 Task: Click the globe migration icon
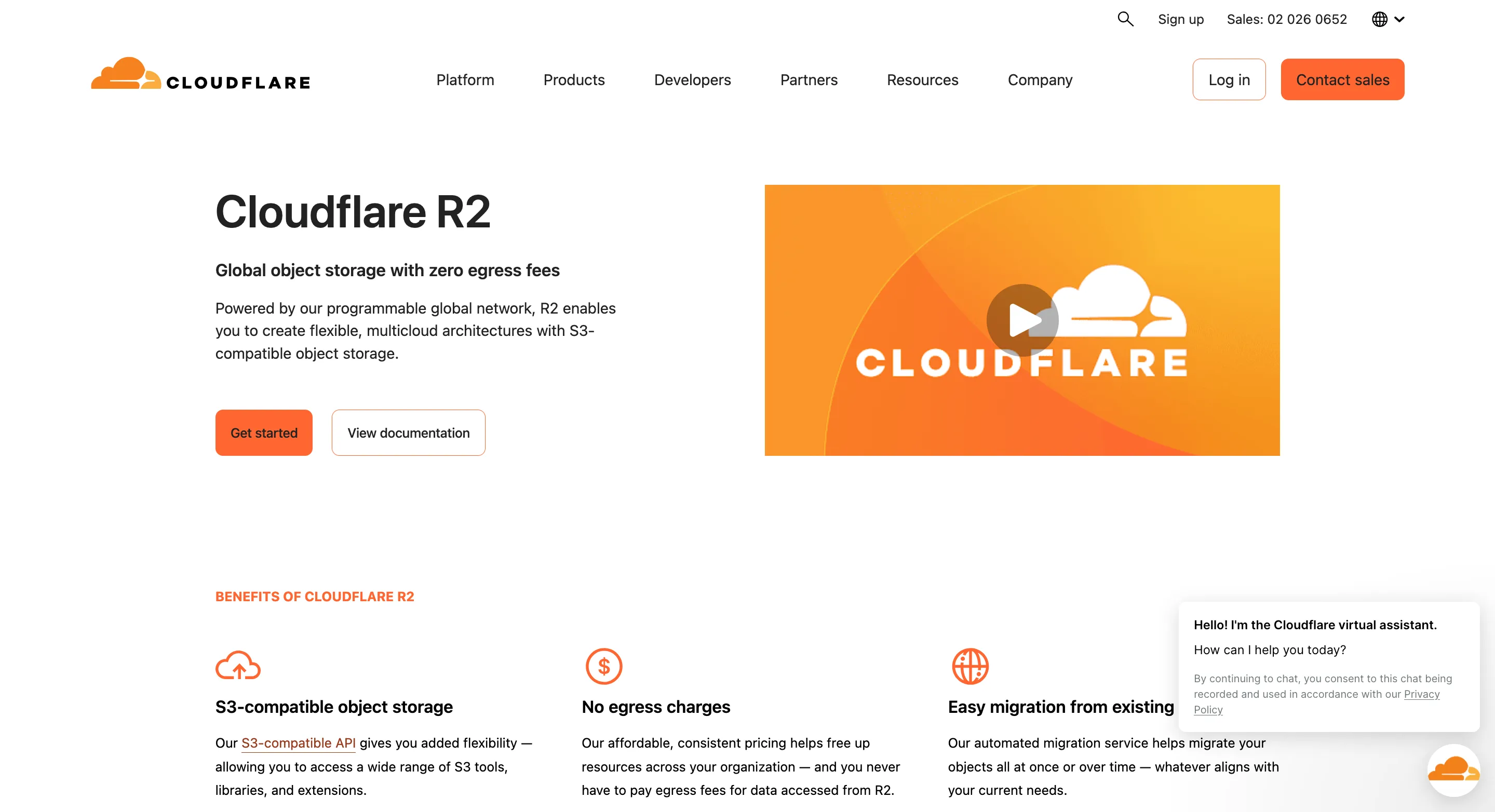coord(970,666)
